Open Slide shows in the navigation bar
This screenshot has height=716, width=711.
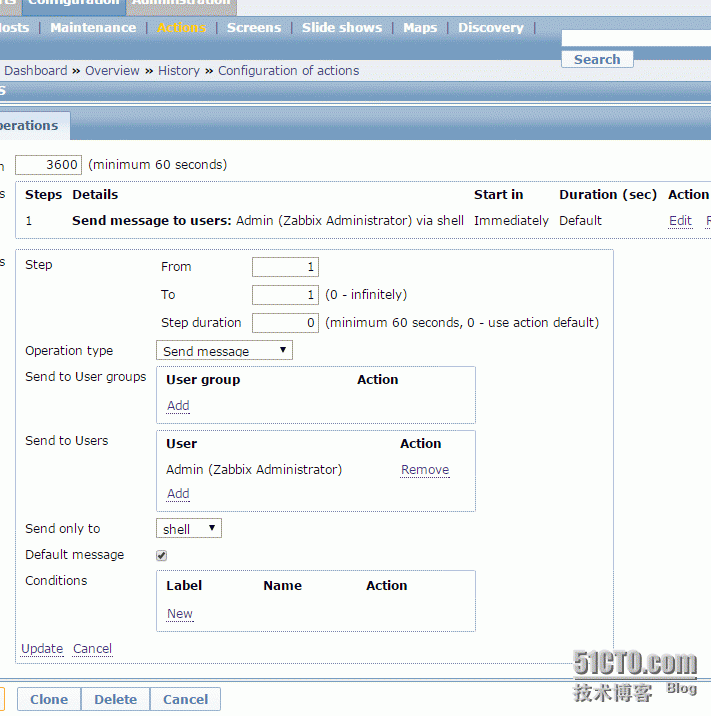click(x=342, y=28)
